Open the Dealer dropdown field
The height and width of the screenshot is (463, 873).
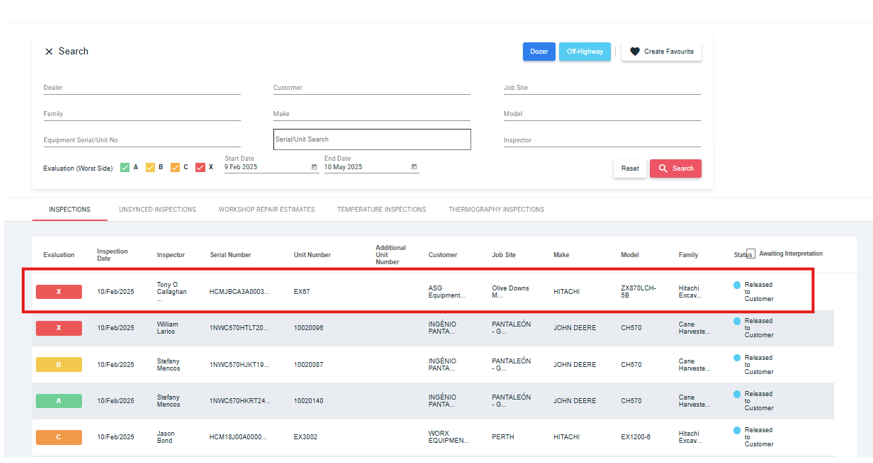(141, 88)
